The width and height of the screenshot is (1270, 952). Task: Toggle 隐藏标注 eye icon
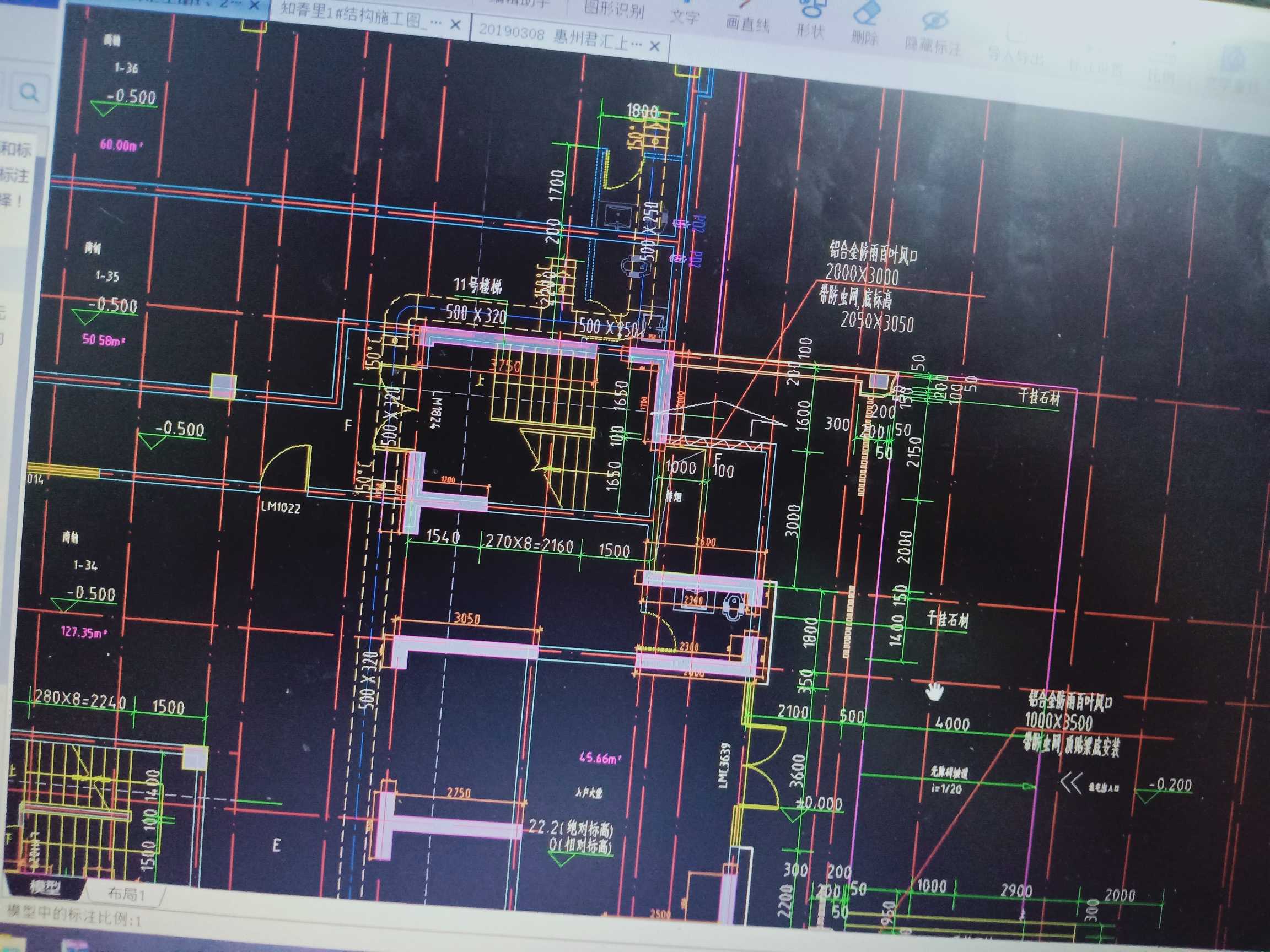click(933, 34)
